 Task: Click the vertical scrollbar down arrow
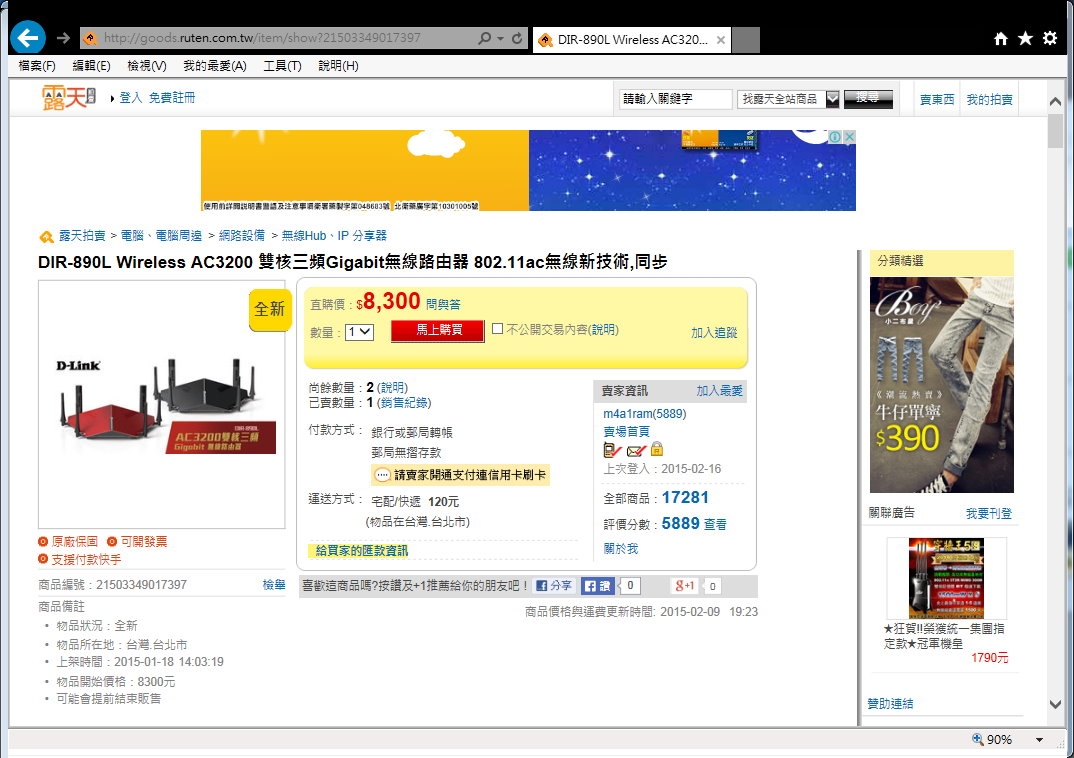(x=1055, y=704)
